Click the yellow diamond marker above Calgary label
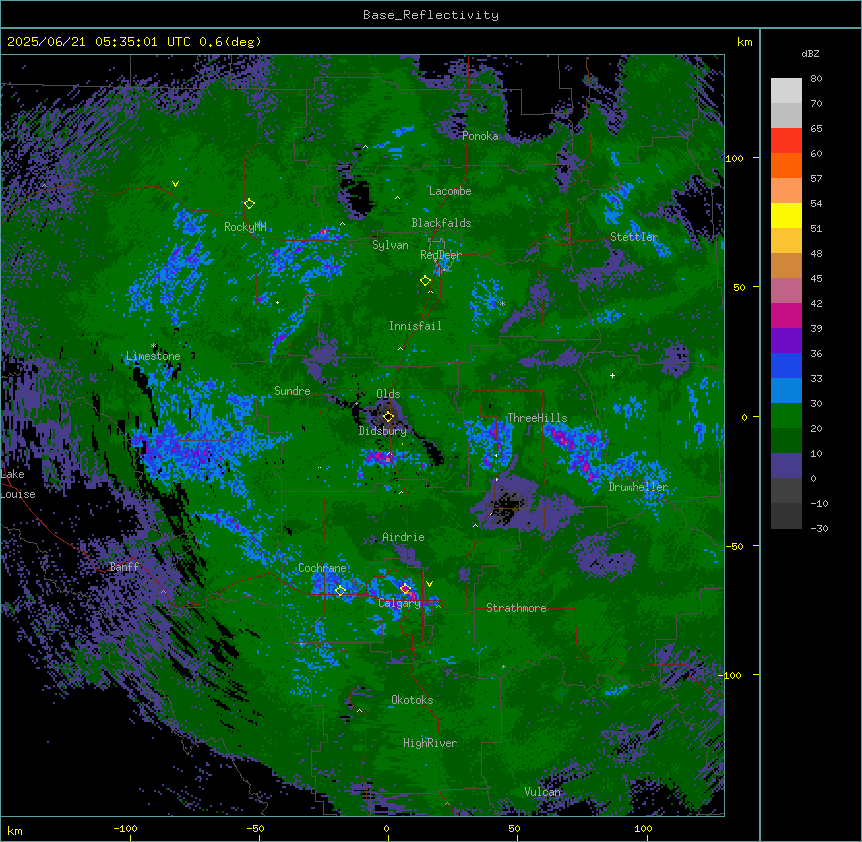 click(405, 589)
